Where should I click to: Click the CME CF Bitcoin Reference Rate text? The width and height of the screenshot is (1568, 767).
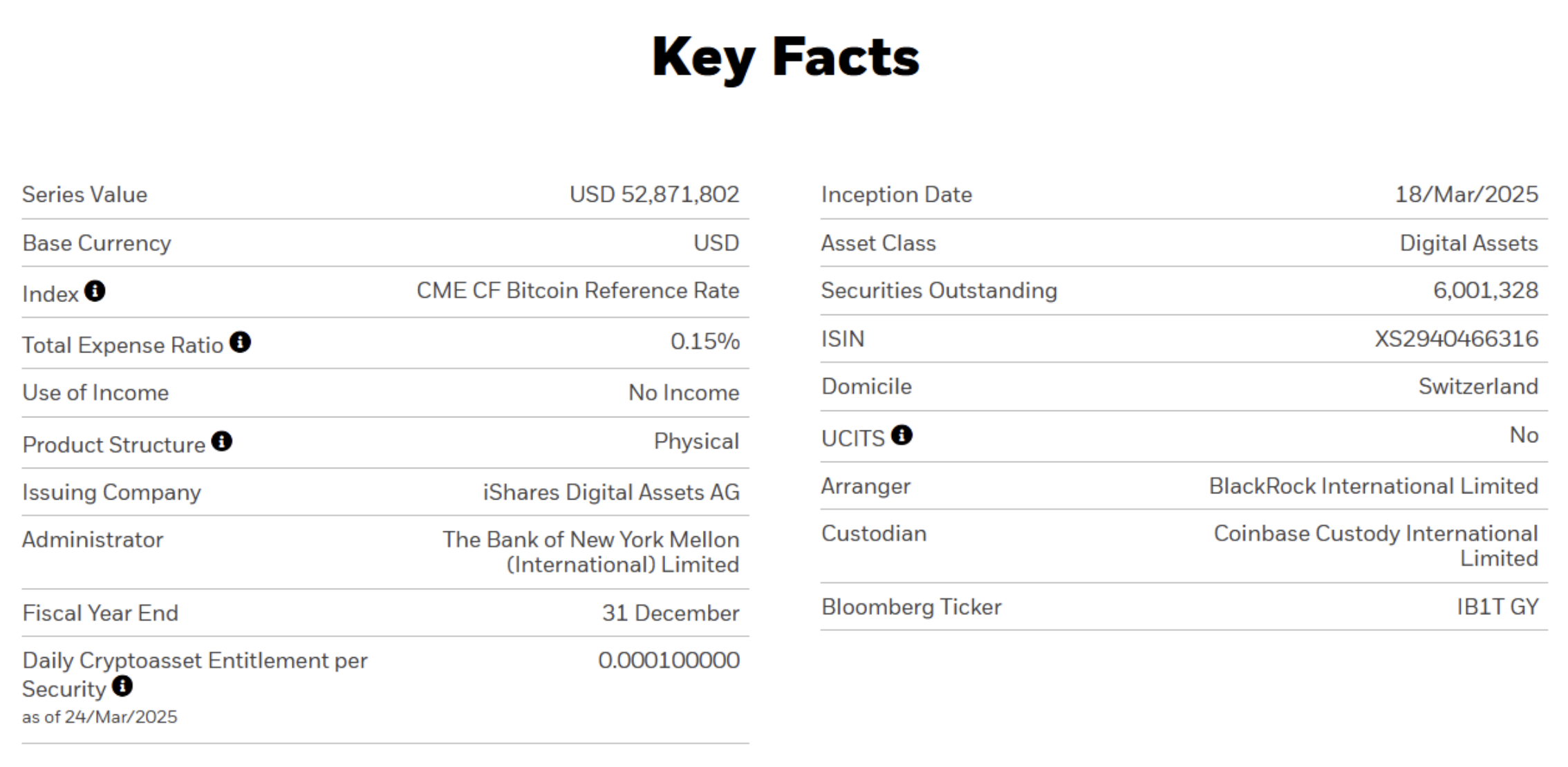[577, 291]
